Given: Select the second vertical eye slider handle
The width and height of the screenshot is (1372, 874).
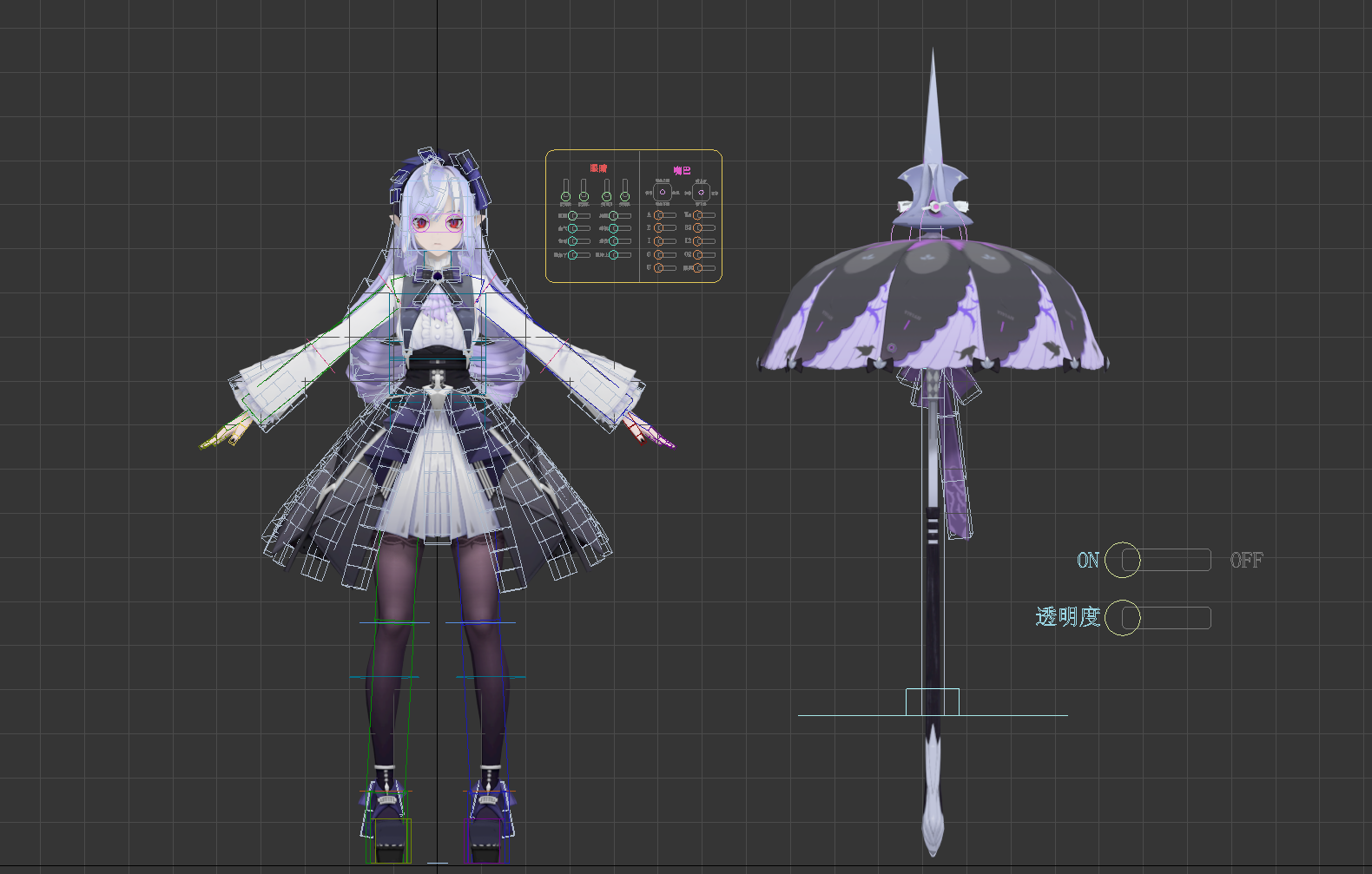Looking at the screenshot, I should (x=584, y=196).
